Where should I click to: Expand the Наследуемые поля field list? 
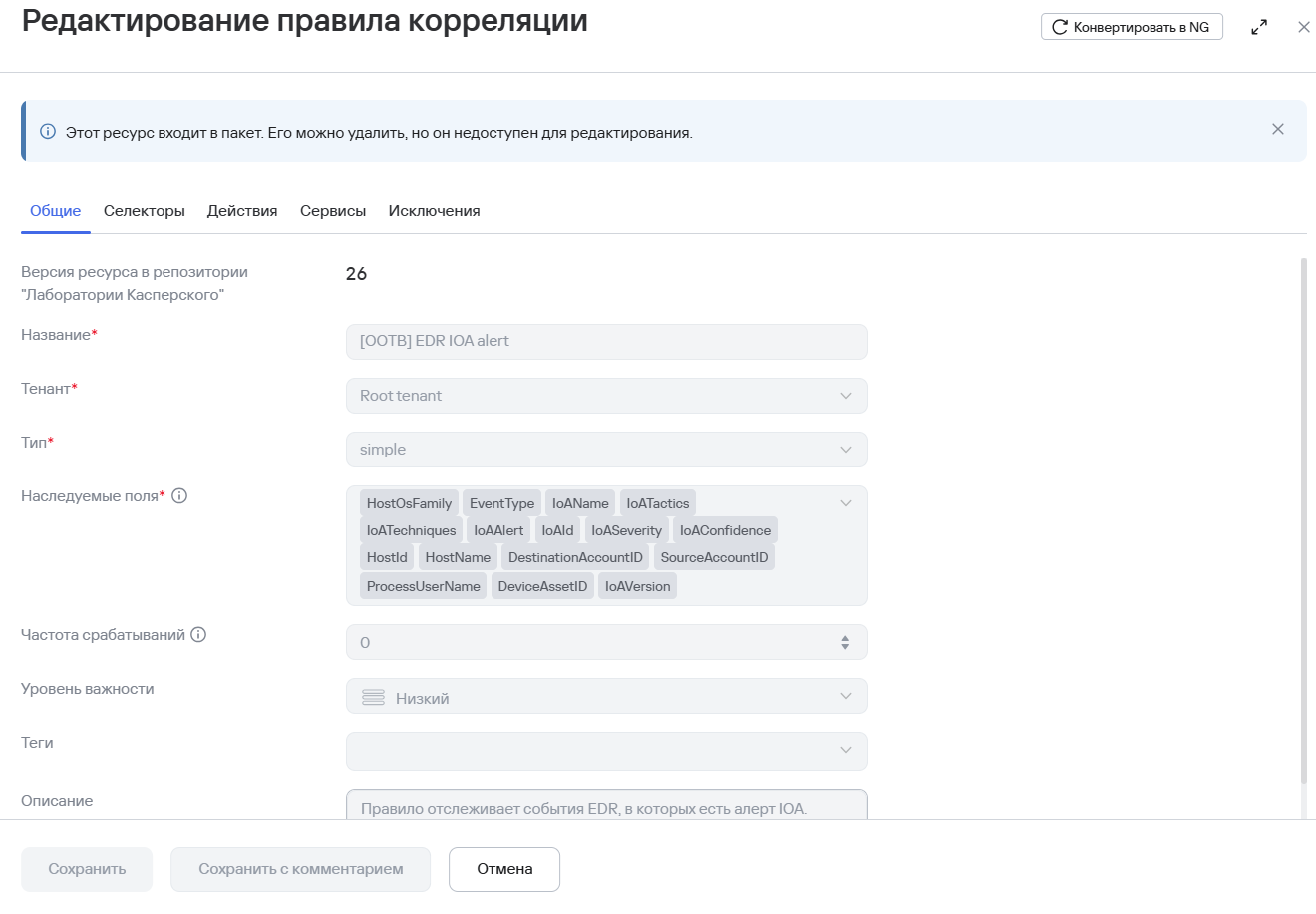846,503
